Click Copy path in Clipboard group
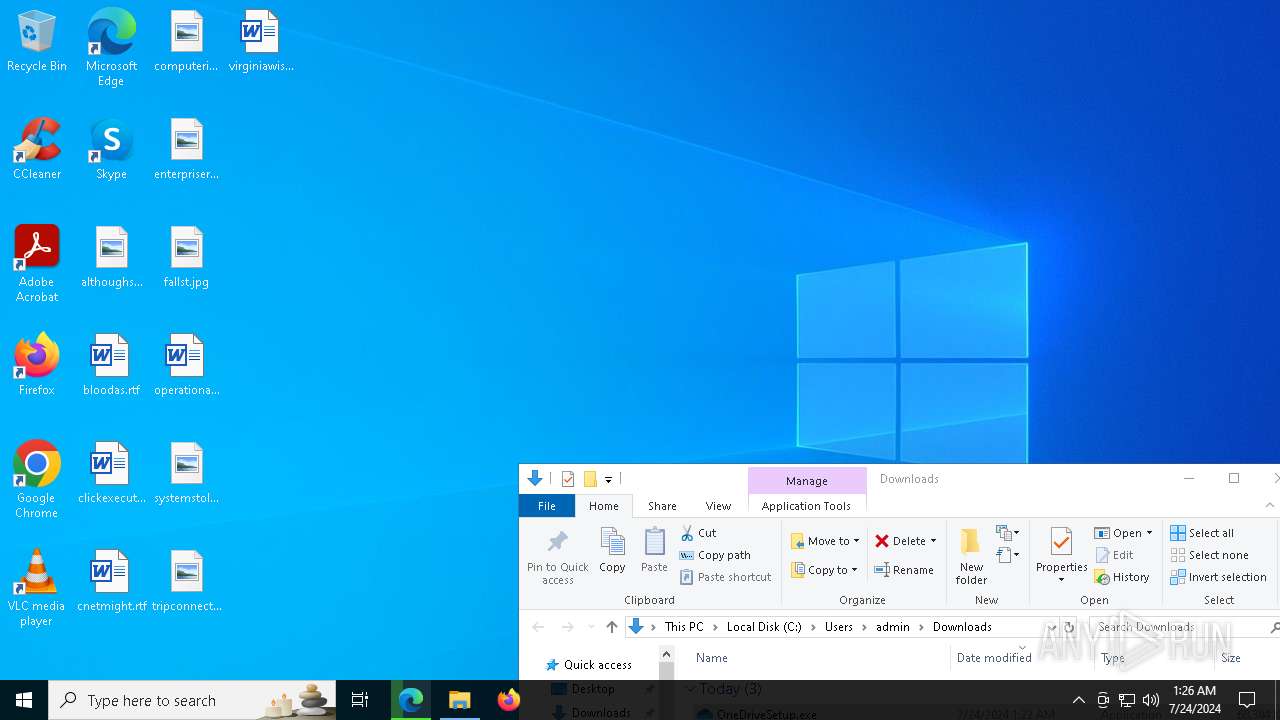Viewport: 1280px width, 720px height. [x=715, y=555]
